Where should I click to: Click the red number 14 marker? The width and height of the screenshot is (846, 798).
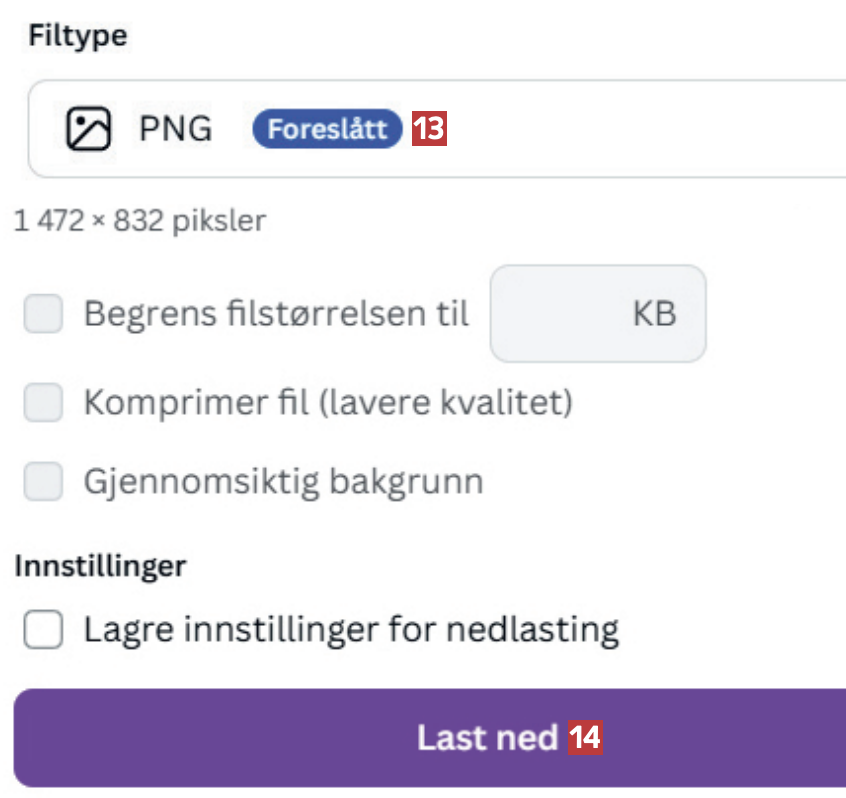585,738
